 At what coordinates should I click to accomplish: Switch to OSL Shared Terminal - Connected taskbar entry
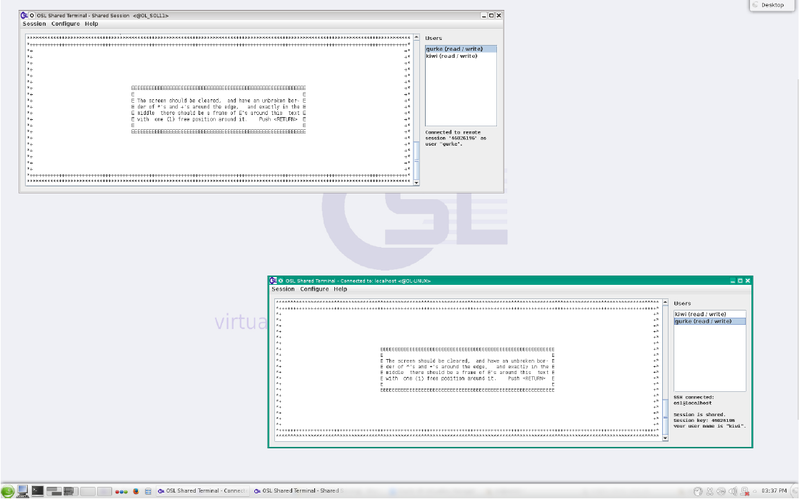[x=202, y=491]
